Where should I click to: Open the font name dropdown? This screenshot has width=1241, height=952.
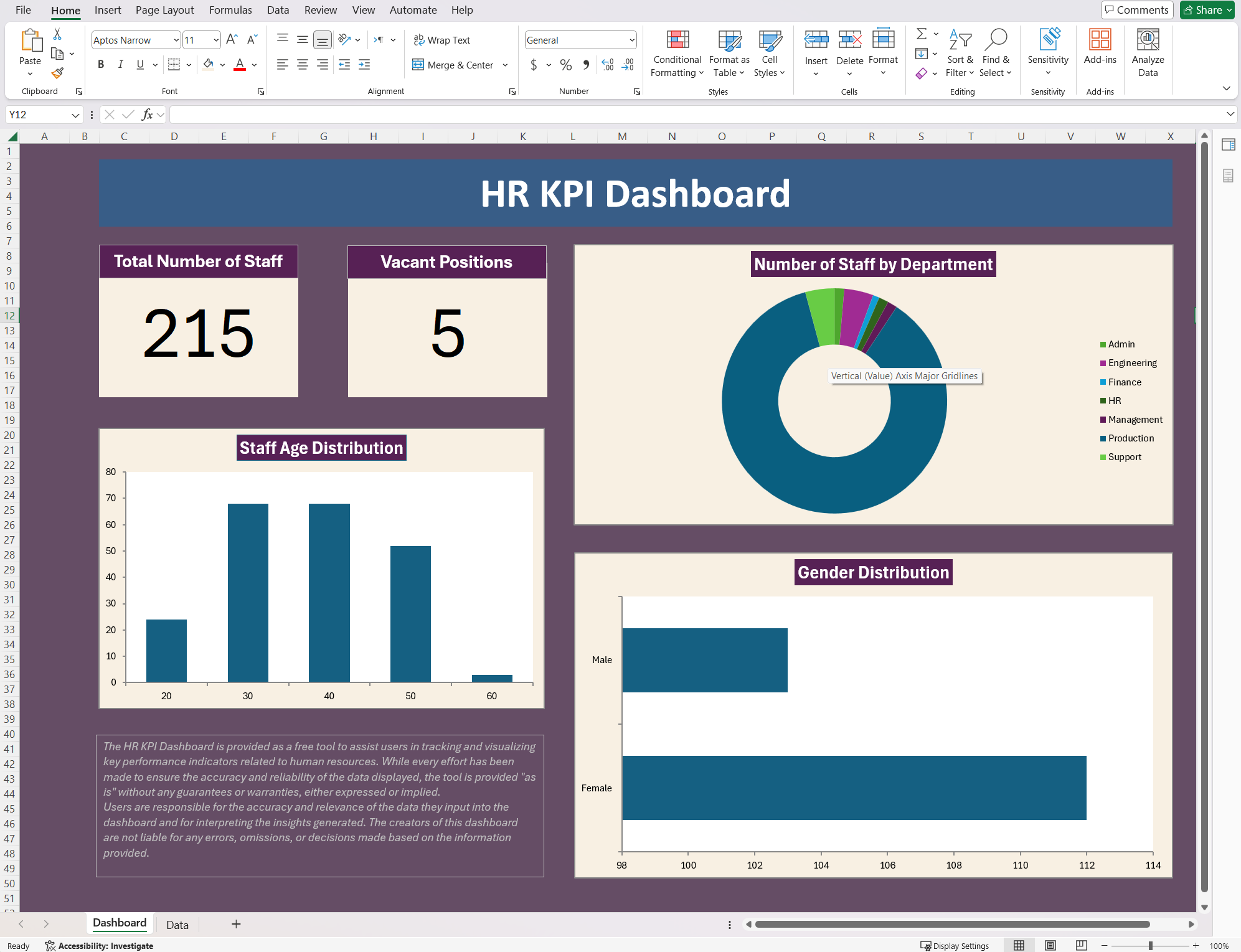[176, 40]
